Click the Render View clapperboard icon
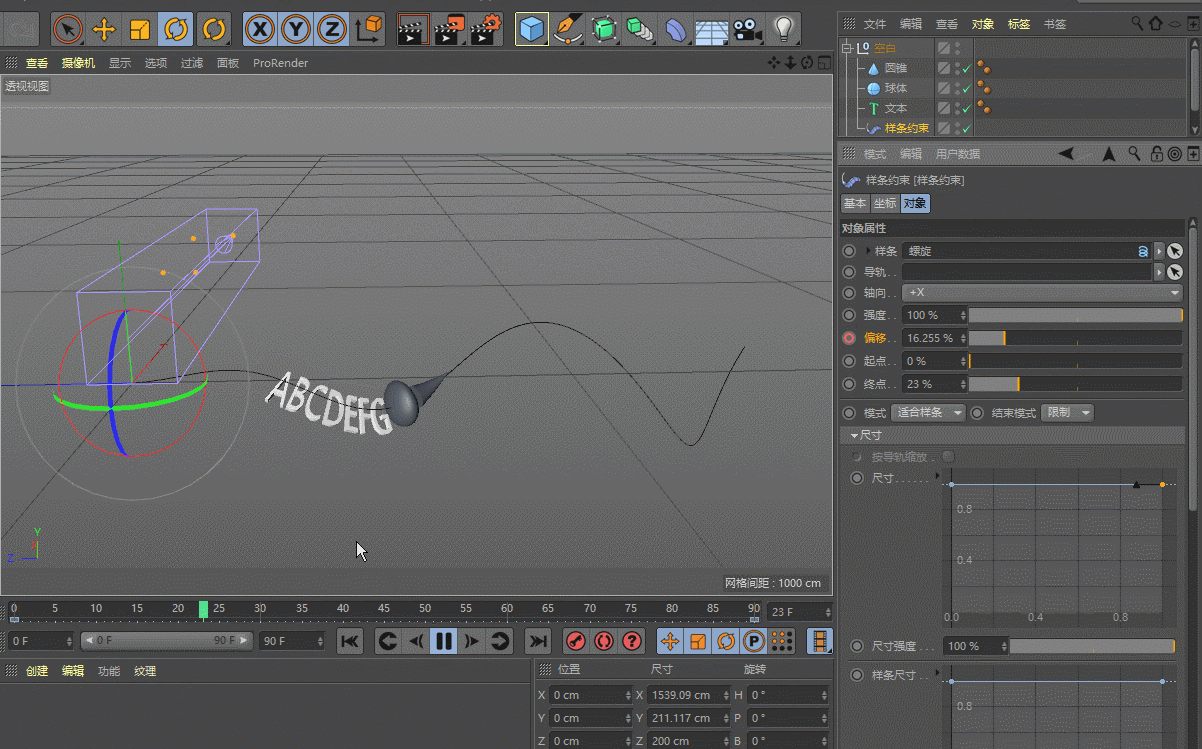Image resolution: width=1202 pixels, height=749 pixels. click(x=413, y=29)
